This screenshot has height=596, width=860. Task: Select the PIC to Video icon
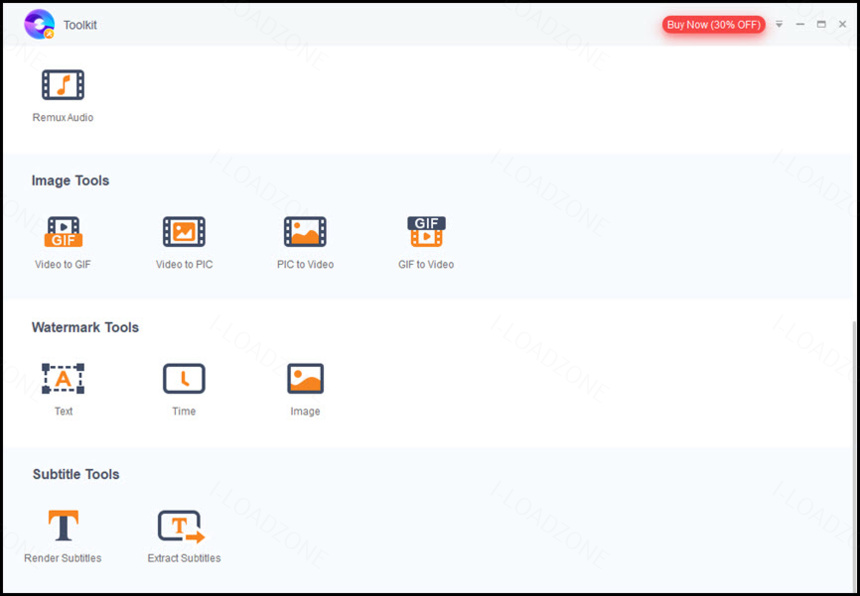click(x=305, y=231)
